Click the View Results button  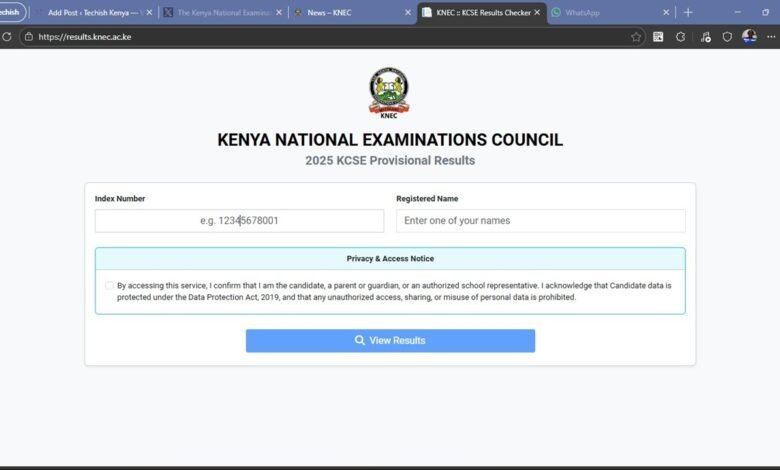coord(390,341)
